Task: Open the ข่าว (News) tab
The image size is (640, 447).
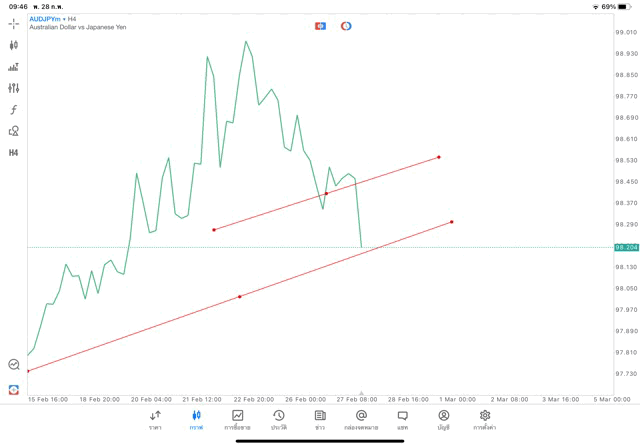Action: (x=319, y=419)
